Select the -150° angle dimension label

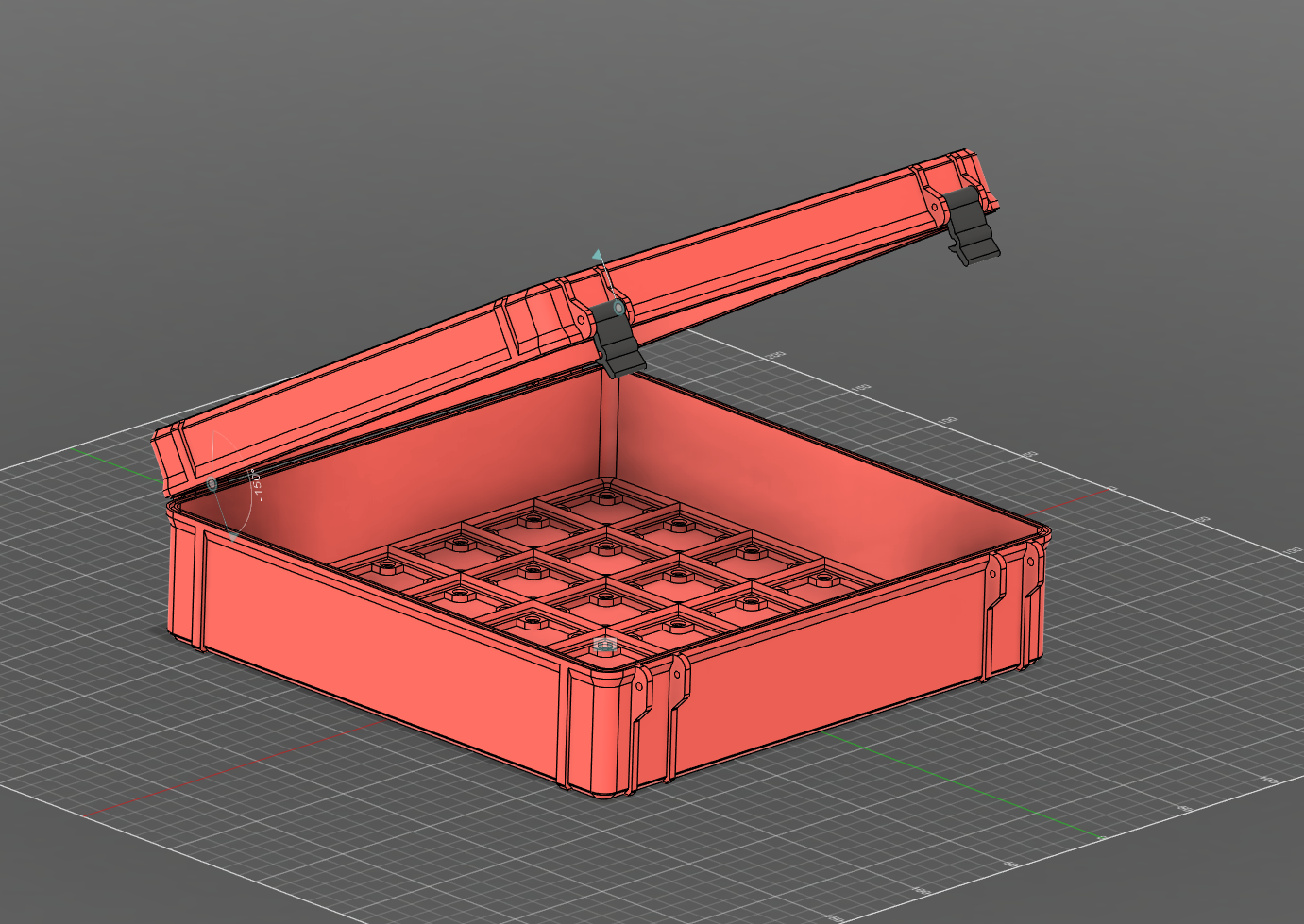coord(256,484)
